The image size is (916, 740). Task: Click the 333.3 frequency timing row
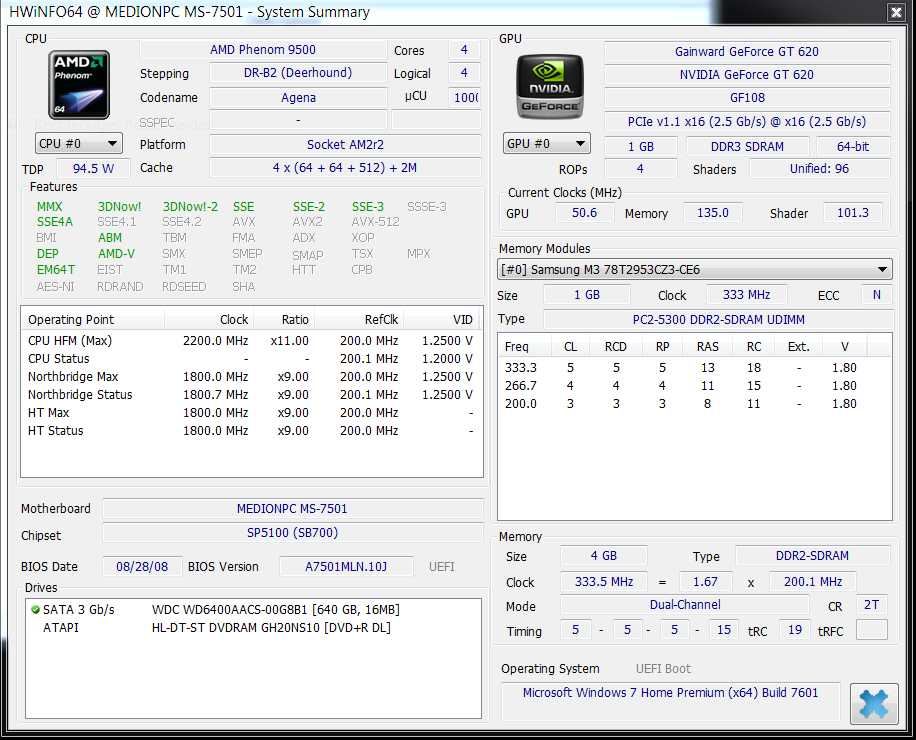[695, 368]
